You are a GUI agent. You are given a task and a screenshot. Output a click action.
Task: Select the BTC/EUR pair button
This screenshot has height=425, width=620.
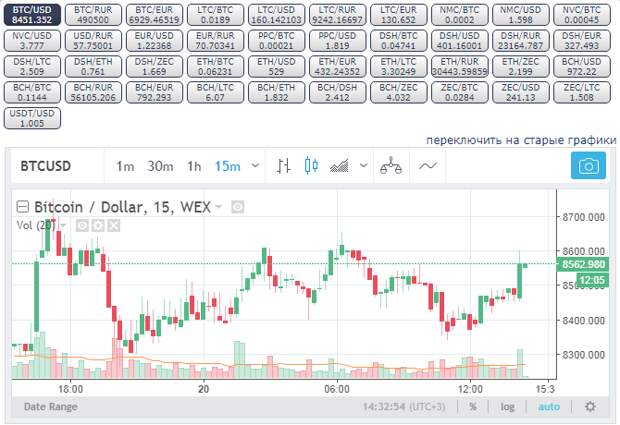tap(155, 15)
